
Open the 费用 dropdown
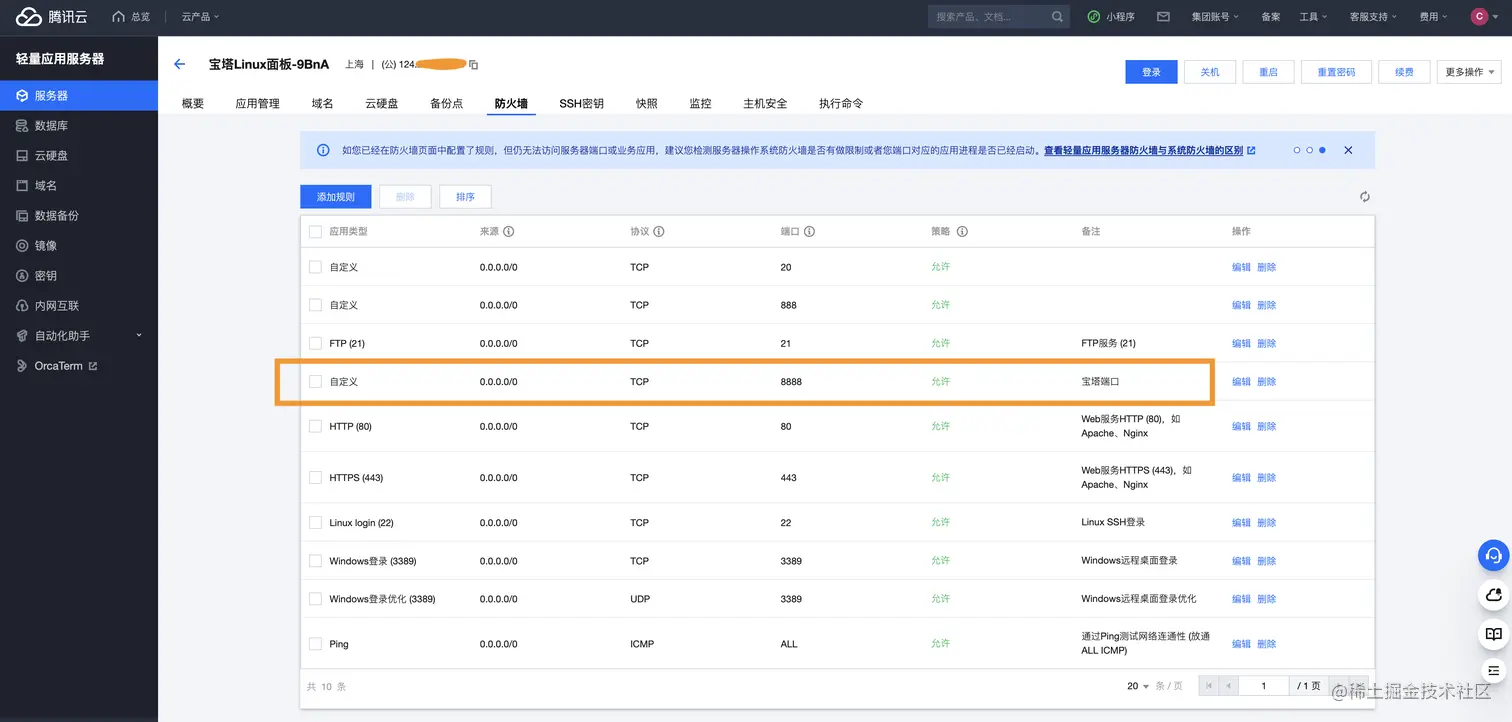click(1432, 17)
